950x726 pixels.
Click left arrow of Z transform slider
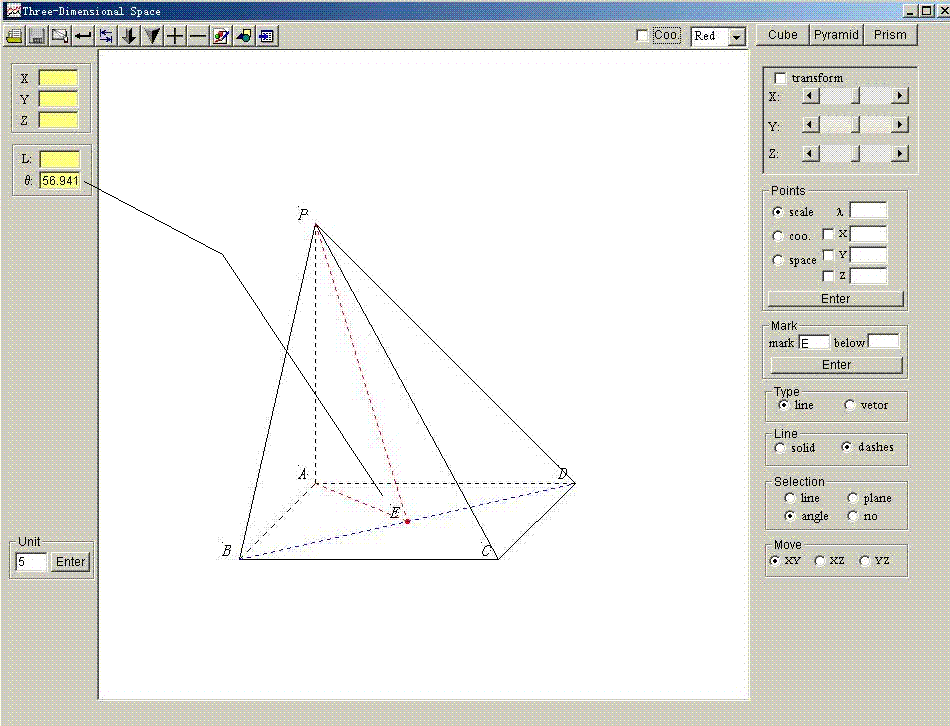pos(811,153)
